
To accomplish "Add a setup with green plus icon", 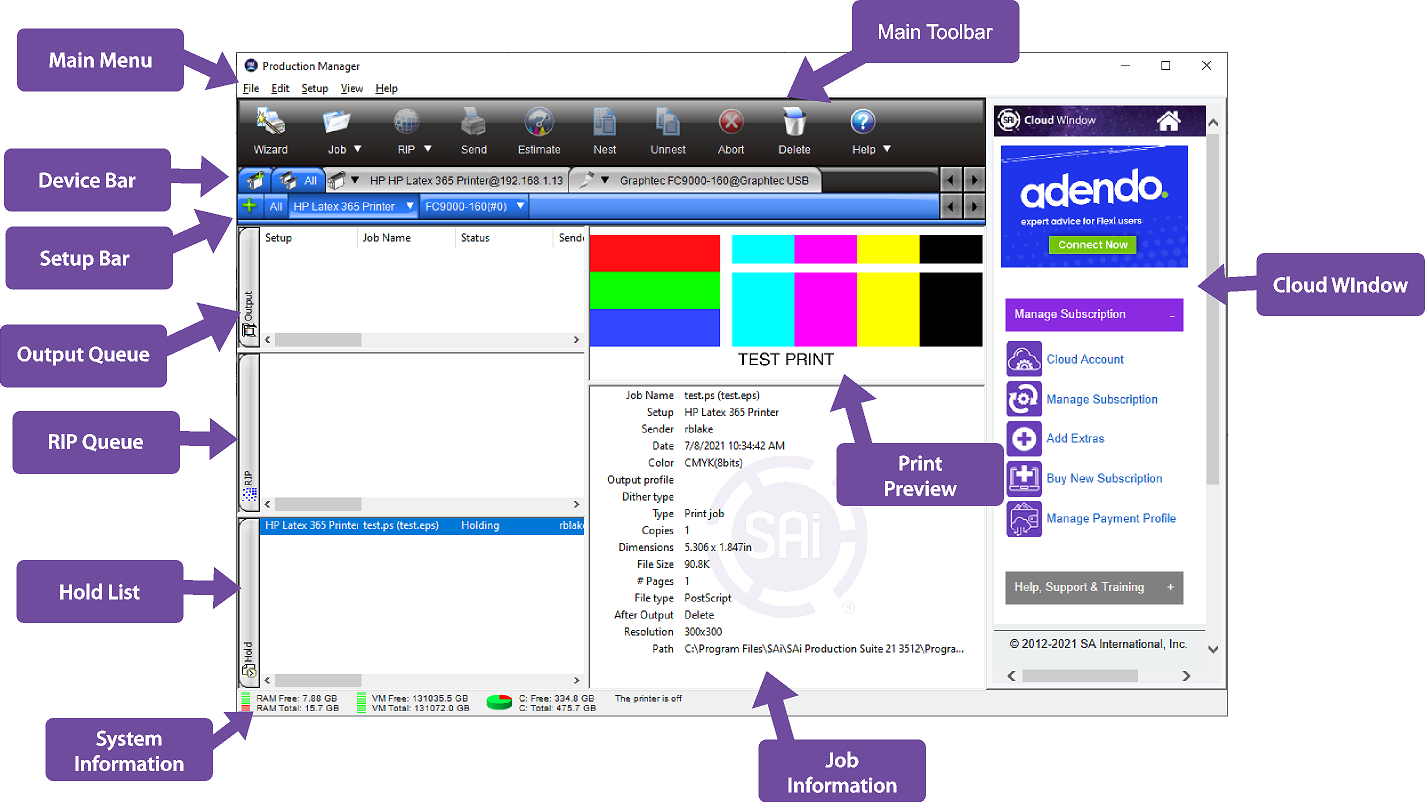I will (x=250, y=206).
